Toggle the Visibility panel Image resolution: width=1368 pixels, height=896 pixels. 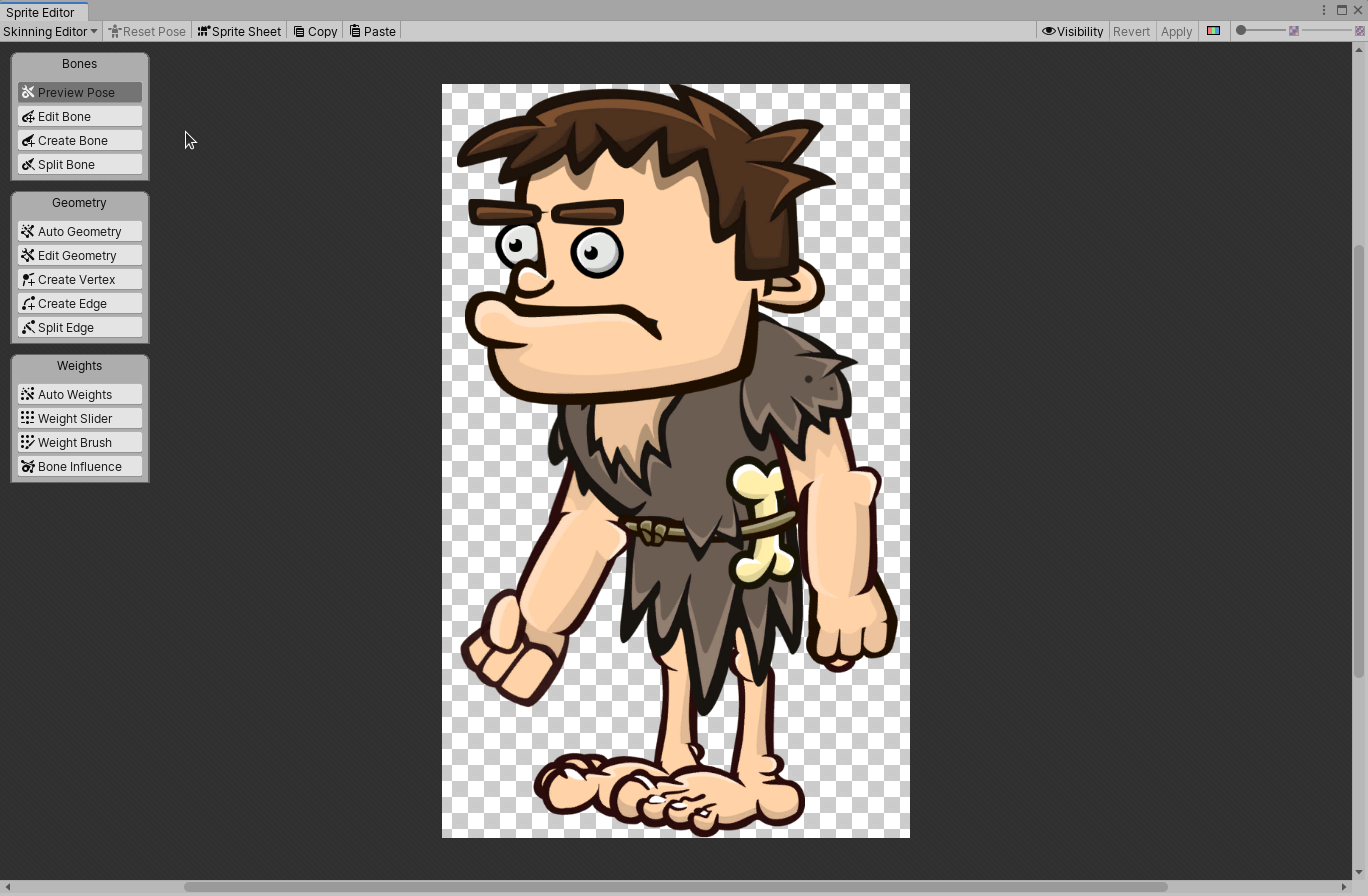(1072, 31)
